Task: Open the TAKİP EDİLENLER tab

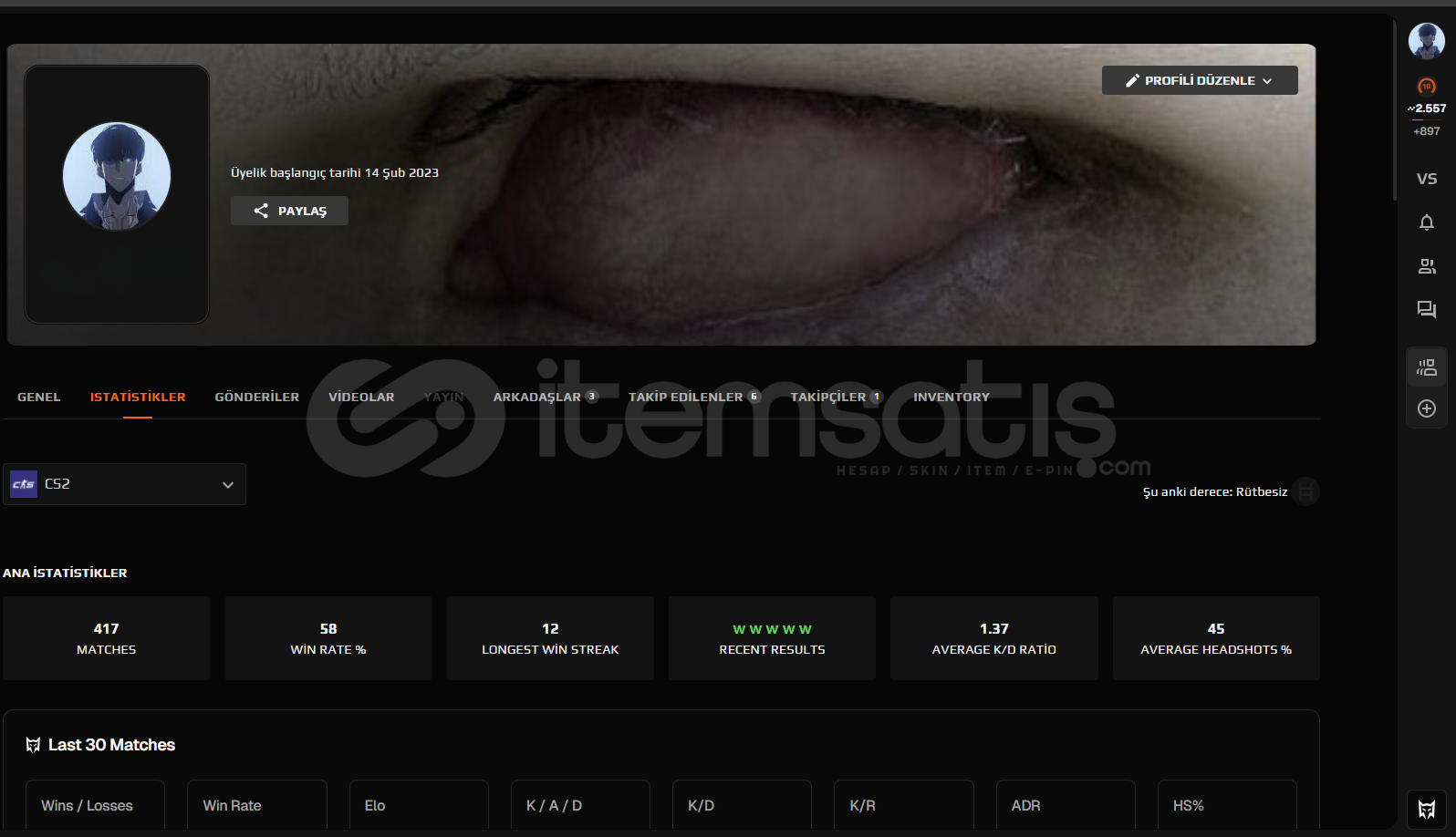Action: (x=694, y=397)
